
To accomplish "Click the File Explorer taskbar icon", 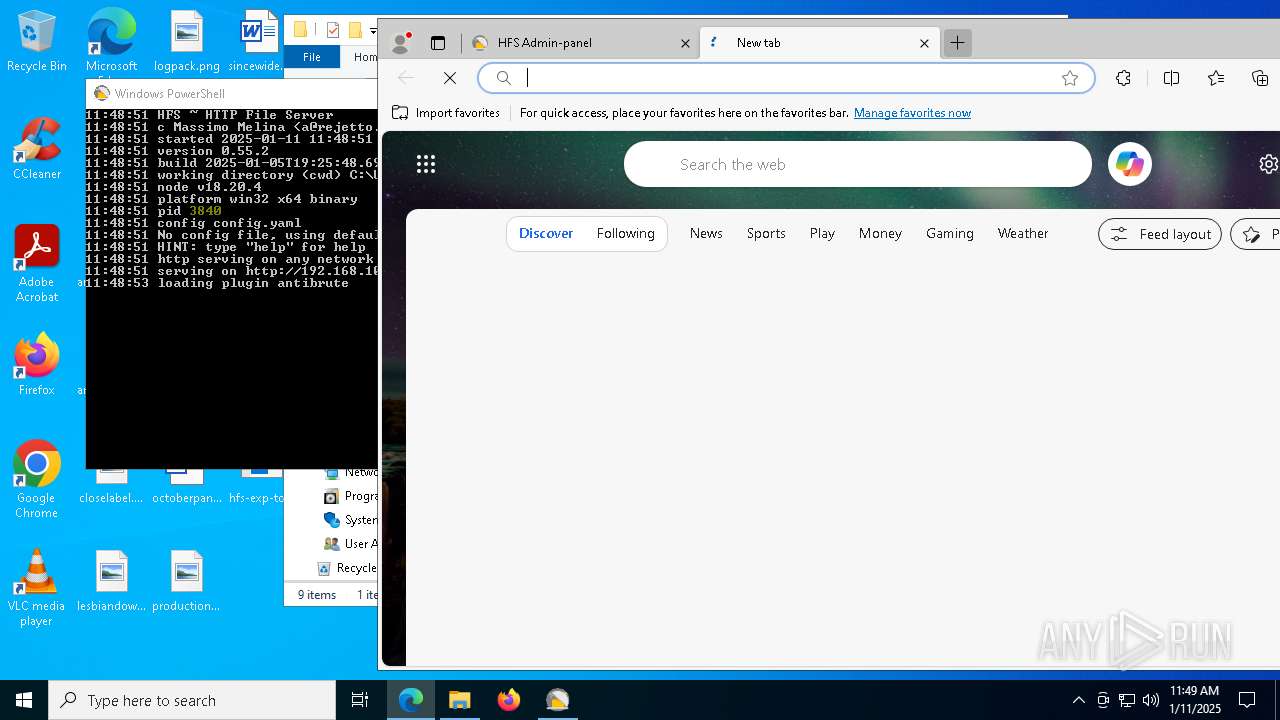I will (x=460, y=700).
